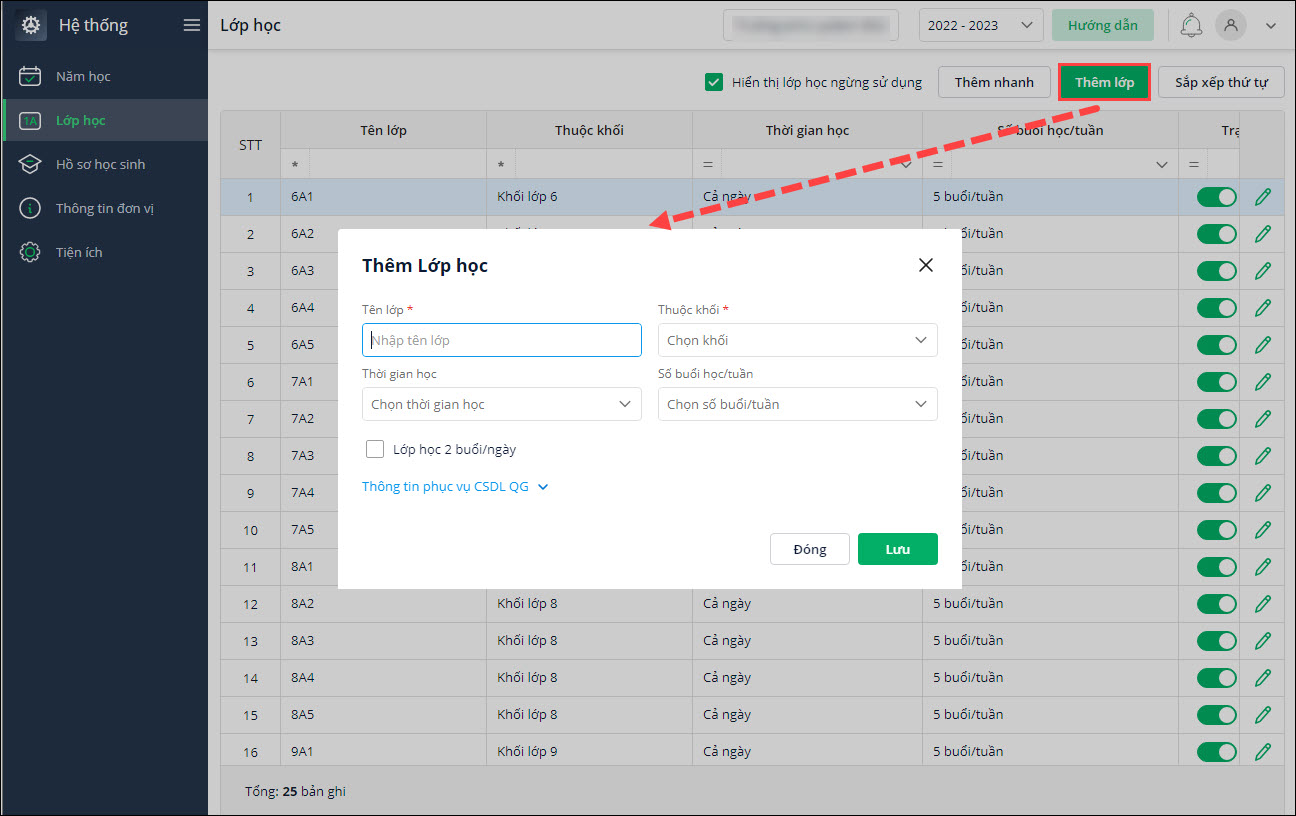
Task: Click the Hệ thống gear icon
Action: (31, 25)
